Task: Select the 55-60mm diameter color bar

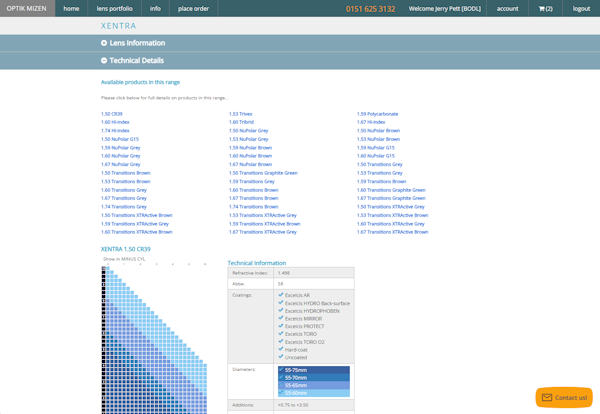Action: tap(314, 393)
